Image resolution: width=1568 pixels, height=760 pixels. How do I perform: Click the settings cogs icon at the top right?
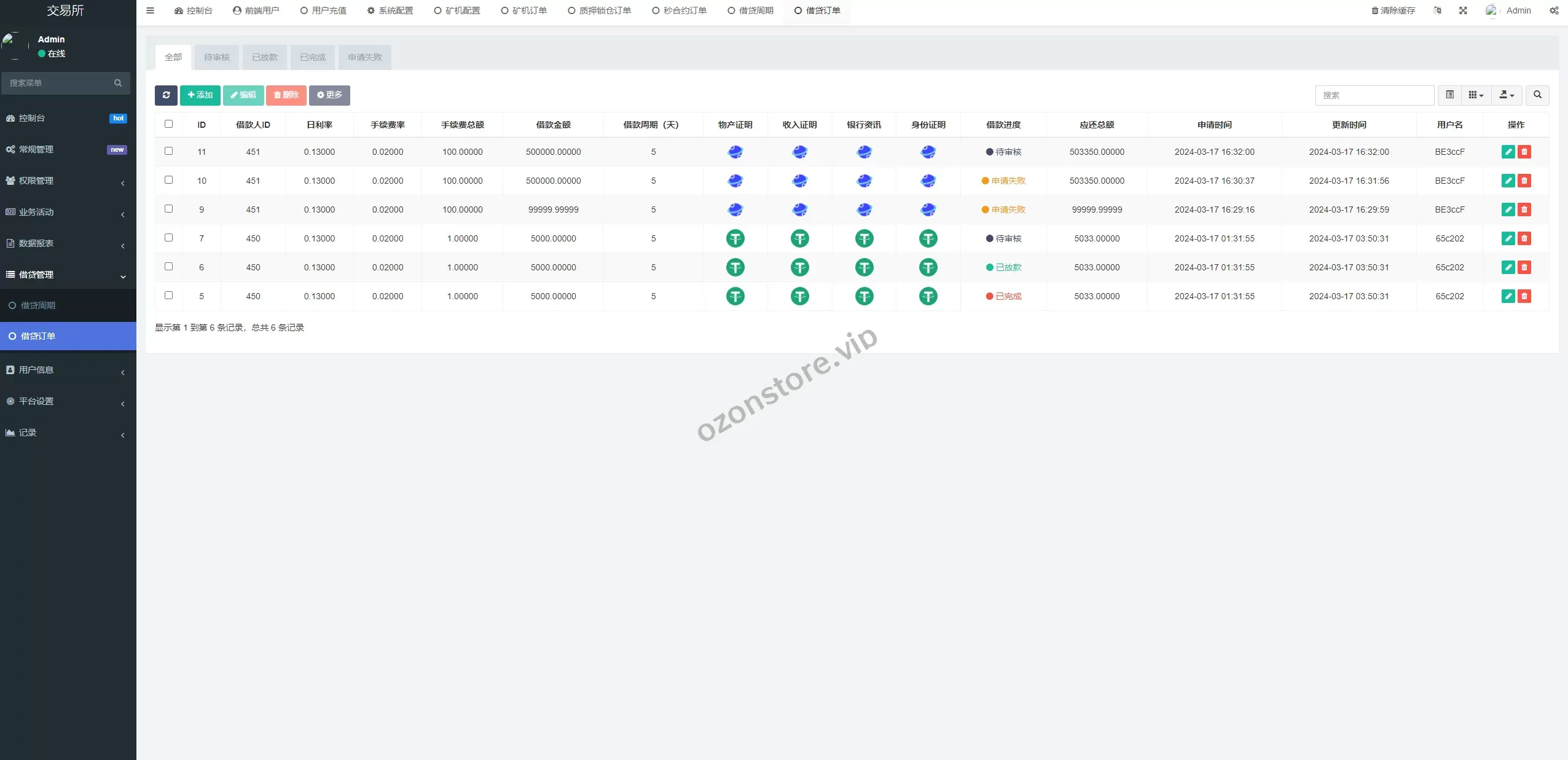click(1554, 10)
